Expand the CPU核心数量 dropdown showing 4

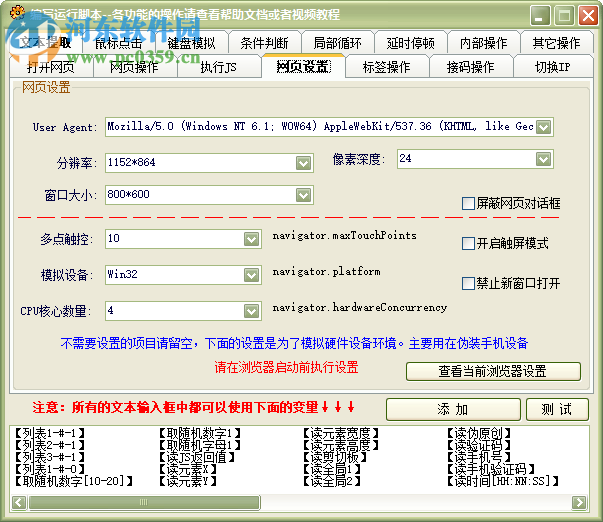tap(252, 311)
